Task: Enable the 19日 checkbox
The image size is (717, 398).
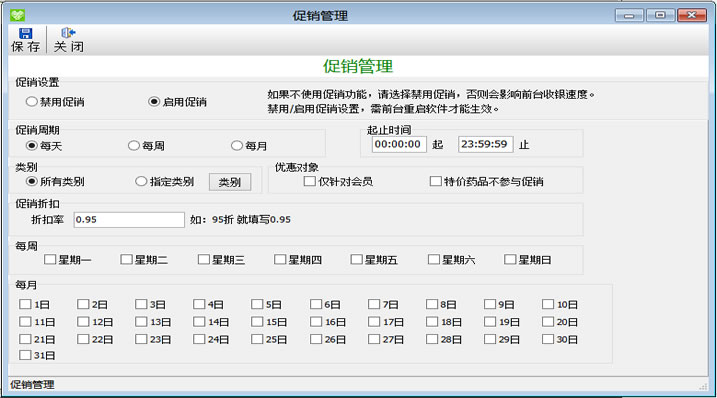Action: coord(490,322)
